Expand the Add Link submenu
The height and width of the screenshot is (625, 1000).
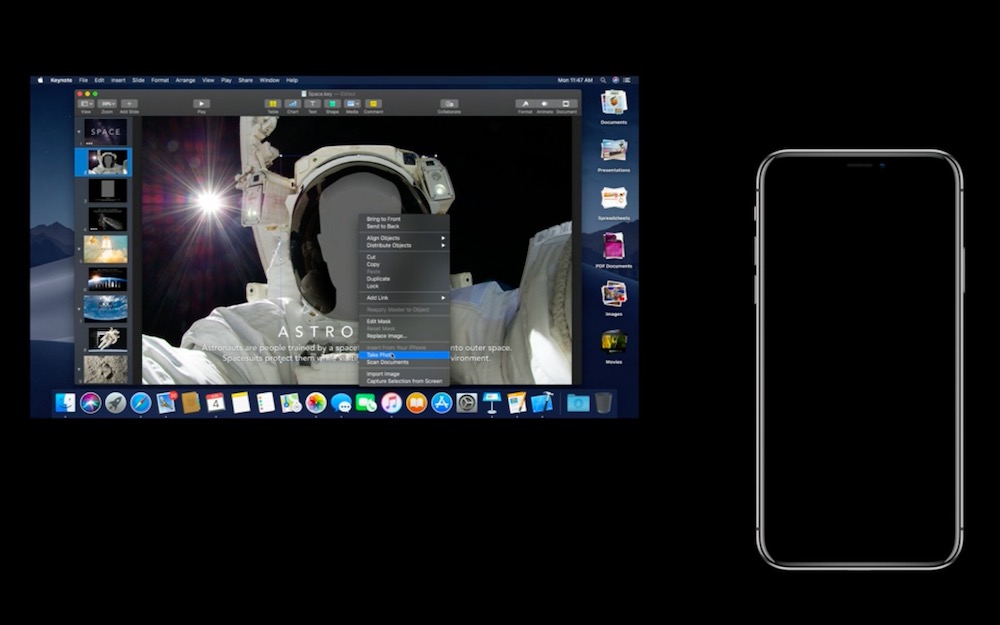(404, 298)
